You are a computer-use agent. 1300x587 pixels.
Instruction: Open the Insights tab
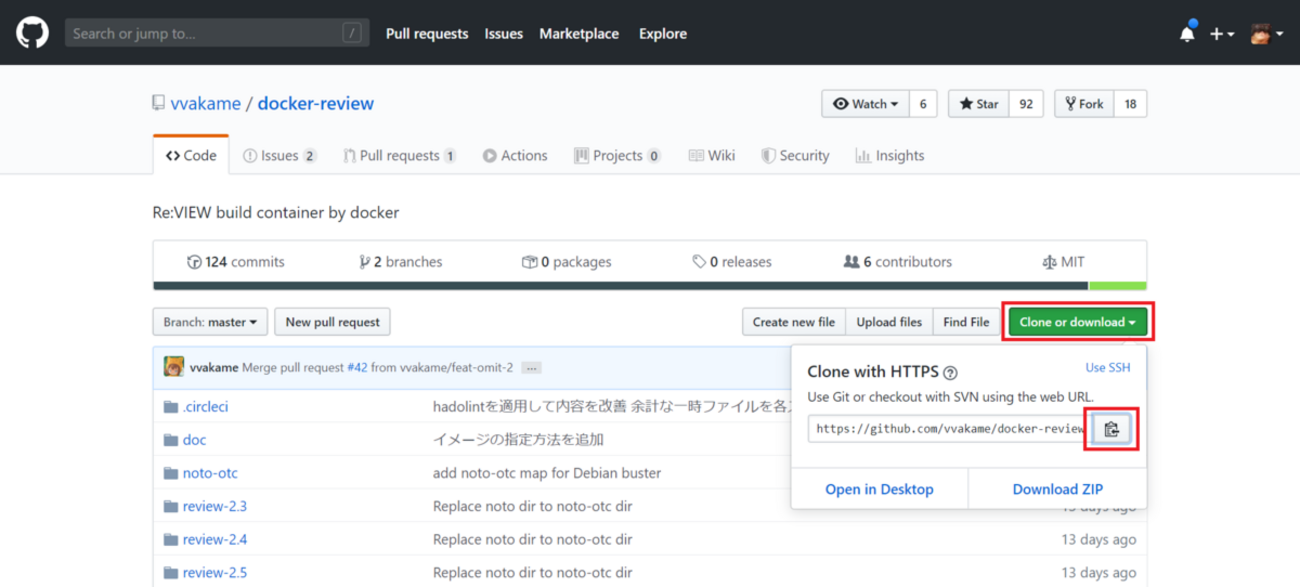(x=889, y=156)
